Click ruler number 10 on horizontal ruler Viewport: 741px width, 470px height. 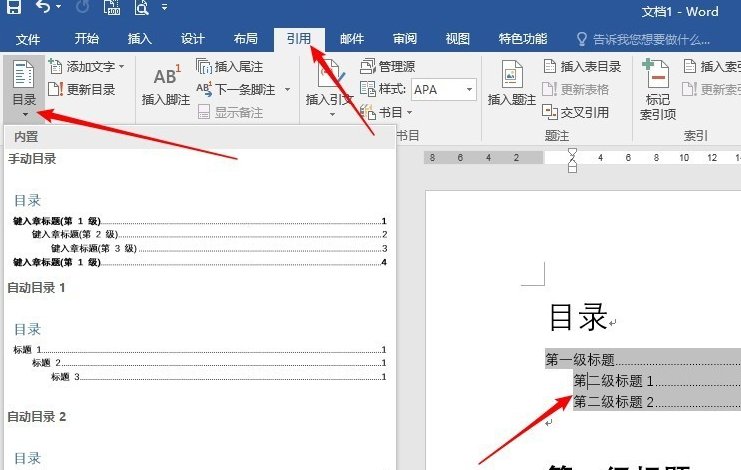684,157
